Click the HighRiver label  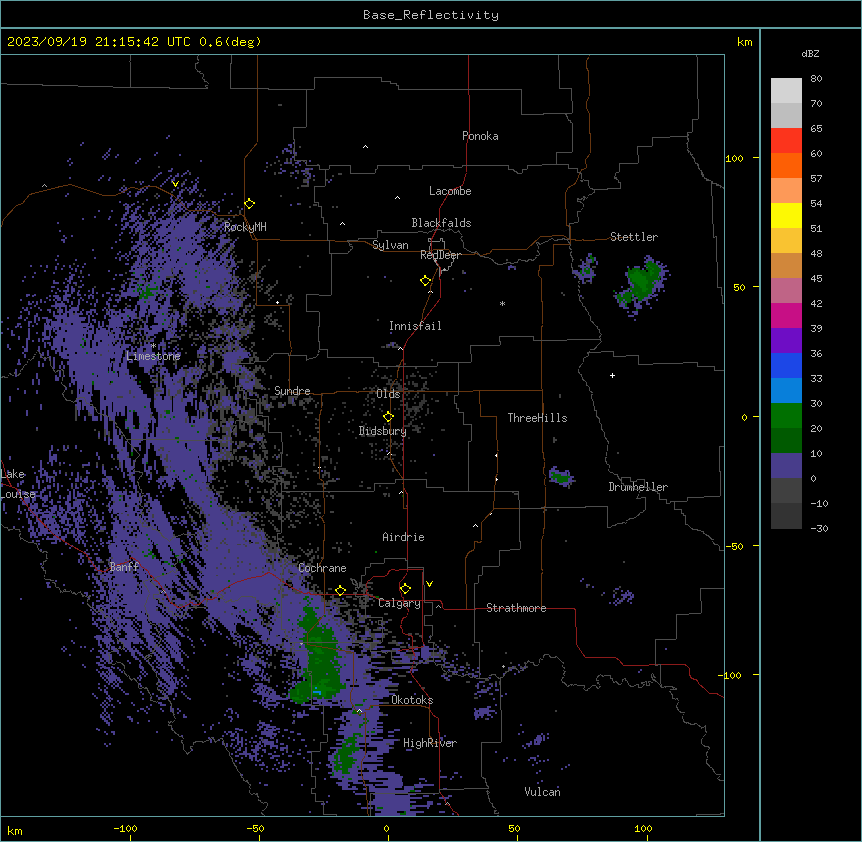(430, 743)
